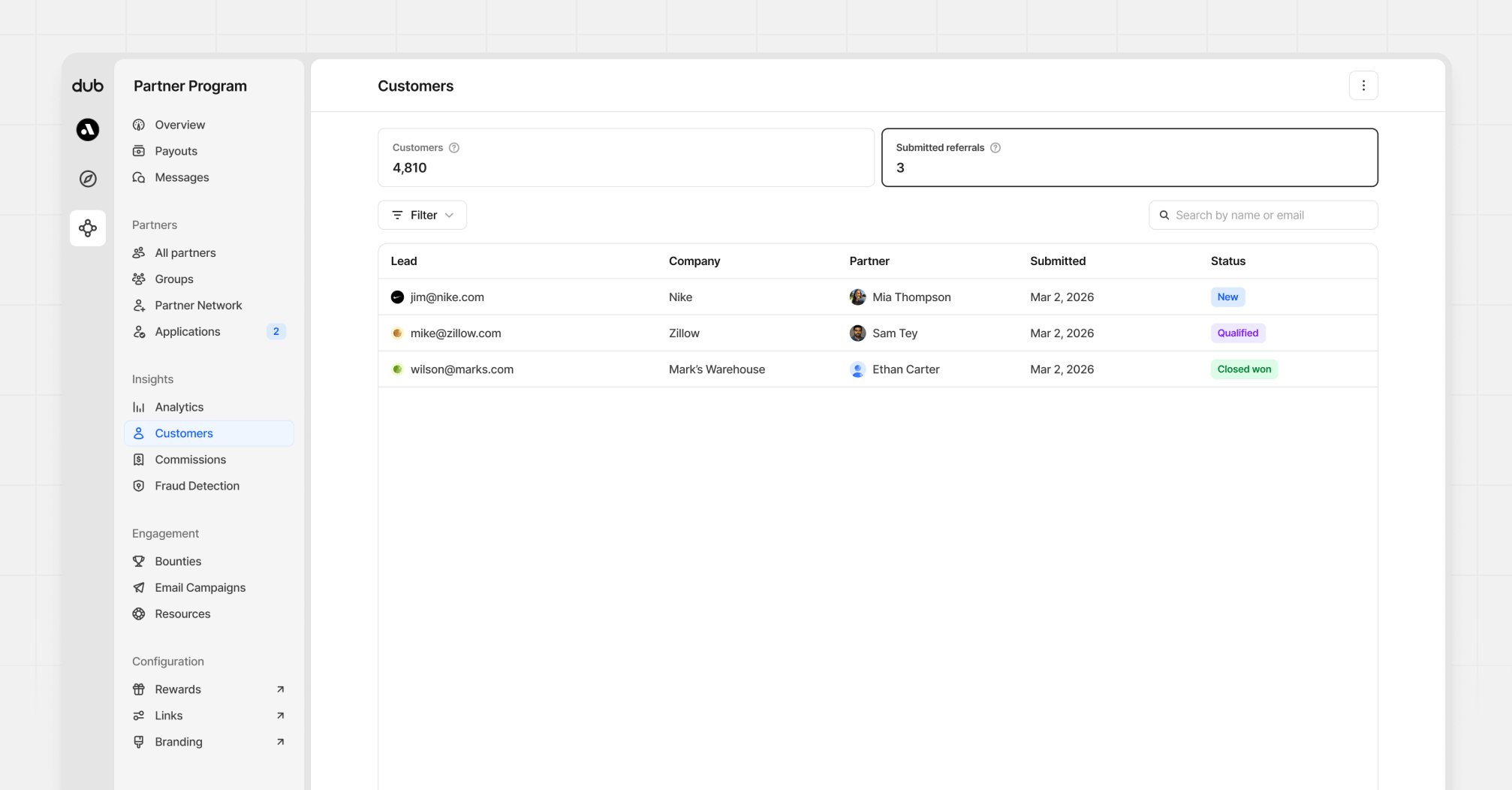Open the Fraud Detection shield icon
Image resolution: width=1512 pixels, height=790 pixels.
point(139,486)
